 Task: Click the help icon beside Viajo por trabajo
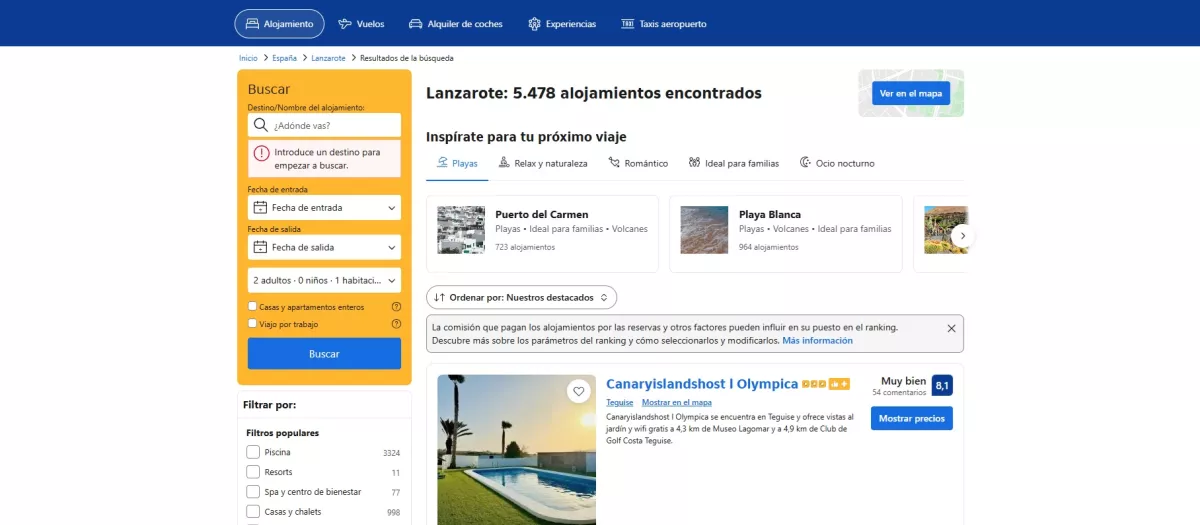click(x=396, y=324)
